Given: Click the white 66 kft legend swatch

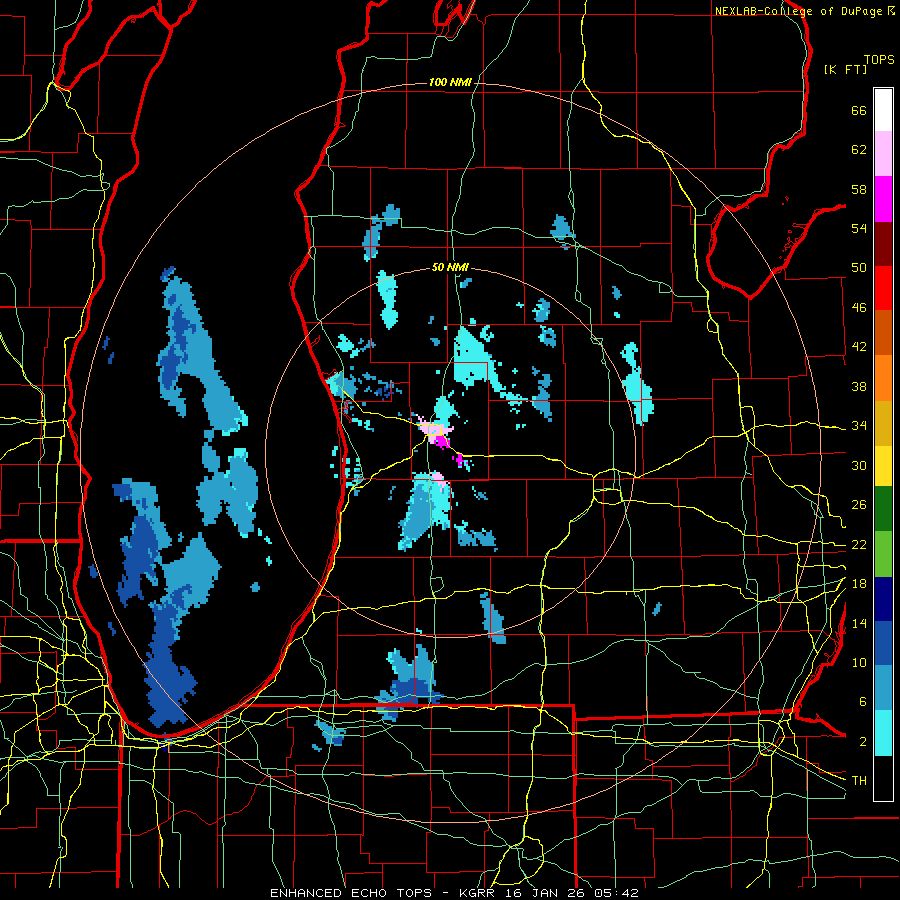Looking at the screenshot, I should 883,110.
